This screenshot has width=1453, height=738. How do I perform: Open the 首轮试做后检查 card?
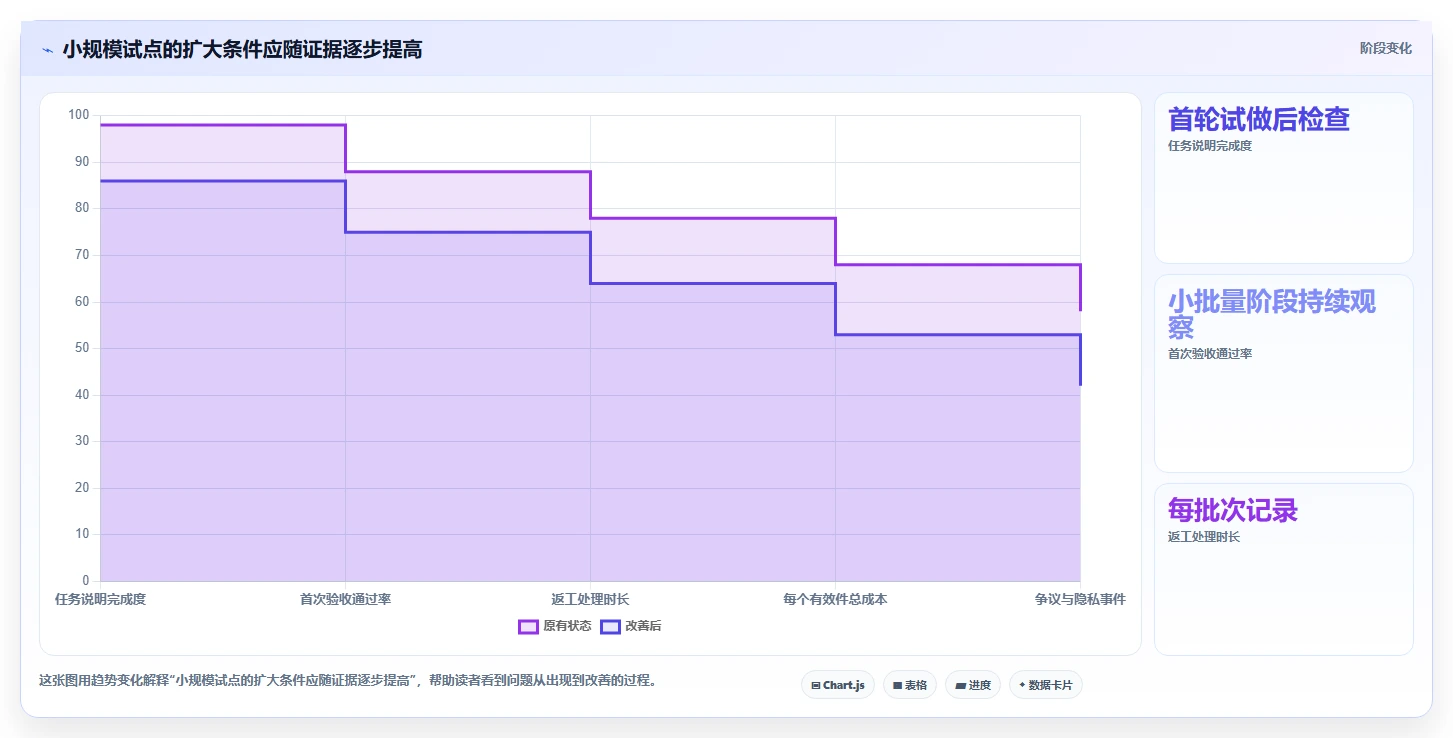pos(1284,178)
